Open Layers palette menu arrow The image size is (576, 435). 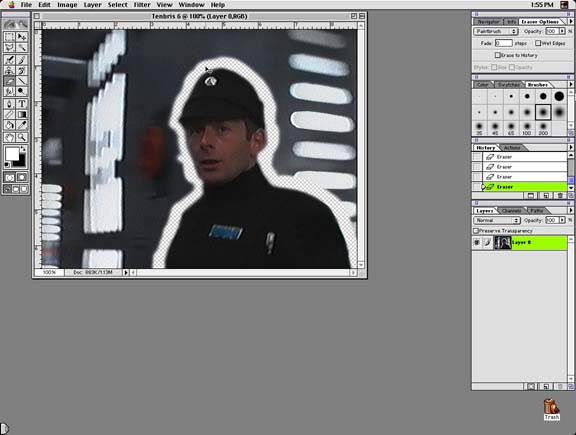tap(570, 211)
